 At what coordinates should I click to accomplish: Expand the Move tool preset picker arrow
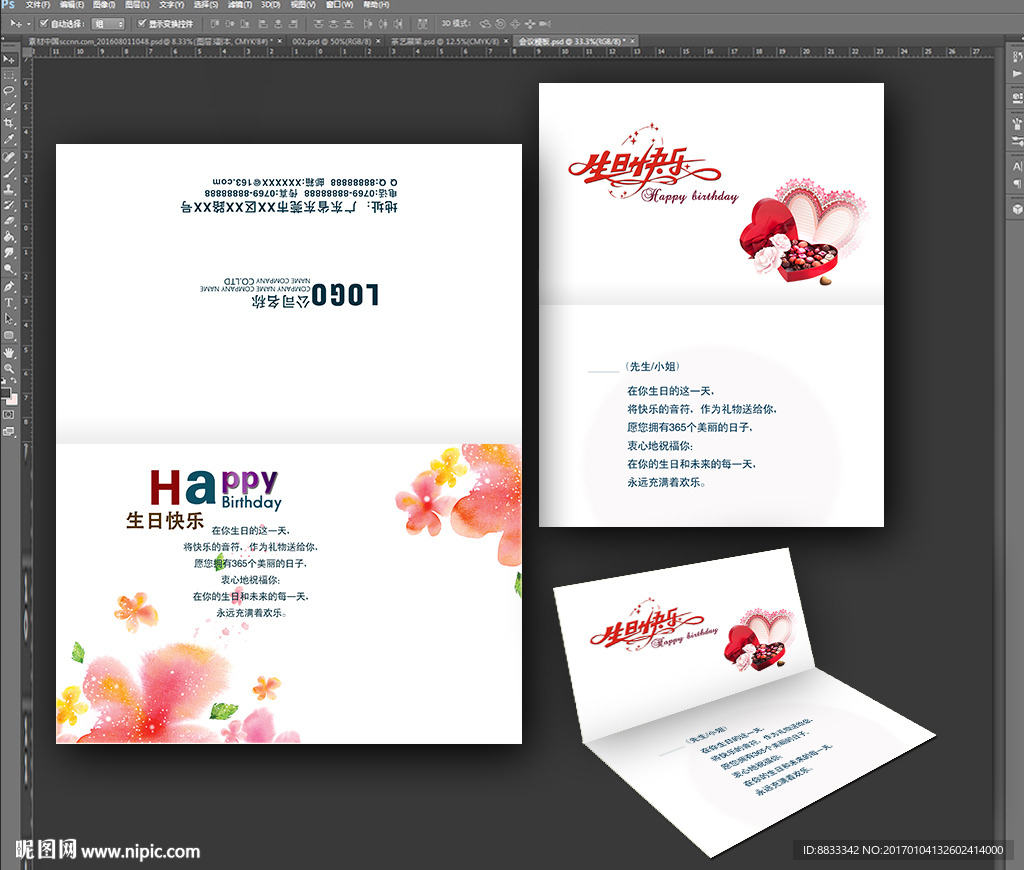coord(29,23)
